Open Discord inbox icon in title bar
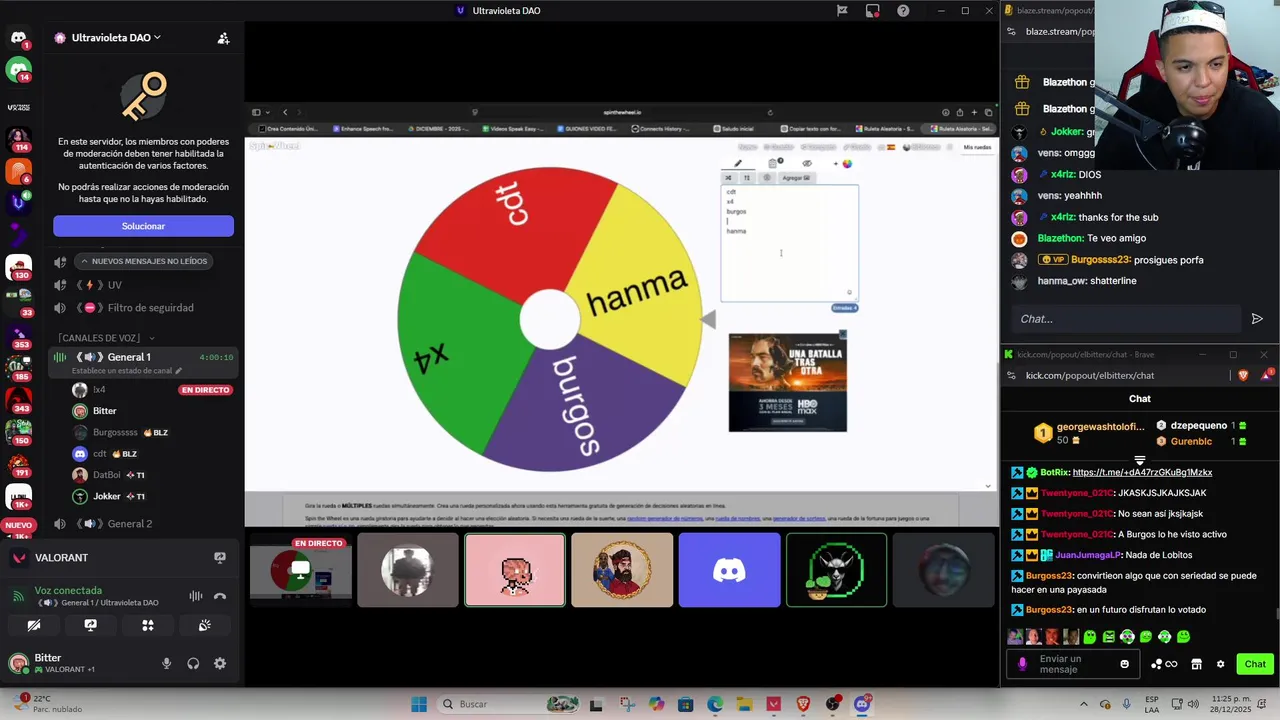This screenshot has height=720, width=1280. (873, 10)
